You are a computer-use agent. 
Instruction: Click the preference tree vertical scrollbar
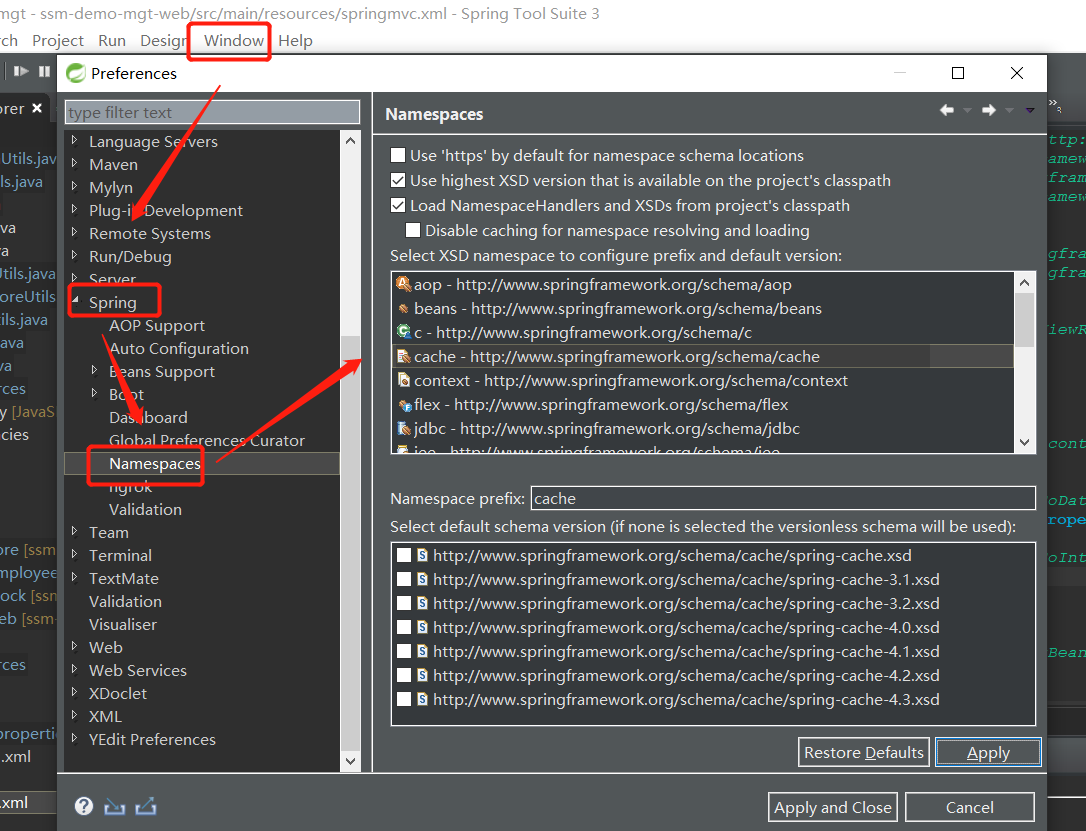(350, 450)
